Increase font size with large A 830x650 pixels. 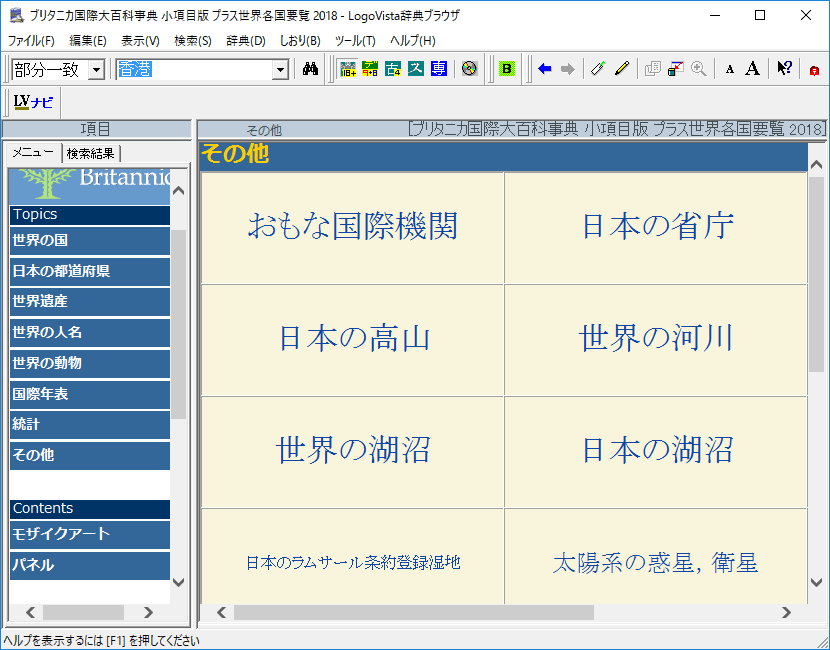(752, 69)
